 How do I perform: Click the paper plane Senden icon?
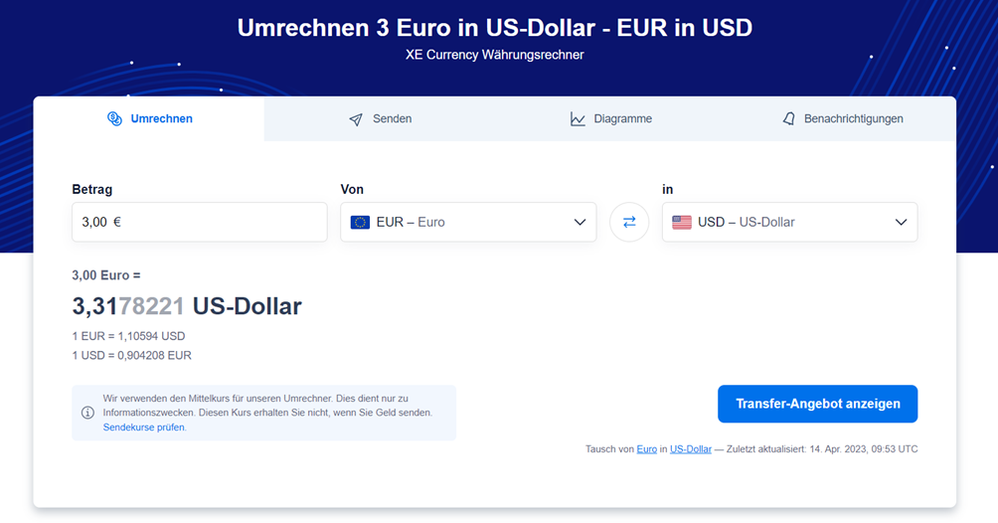[356, 119]
